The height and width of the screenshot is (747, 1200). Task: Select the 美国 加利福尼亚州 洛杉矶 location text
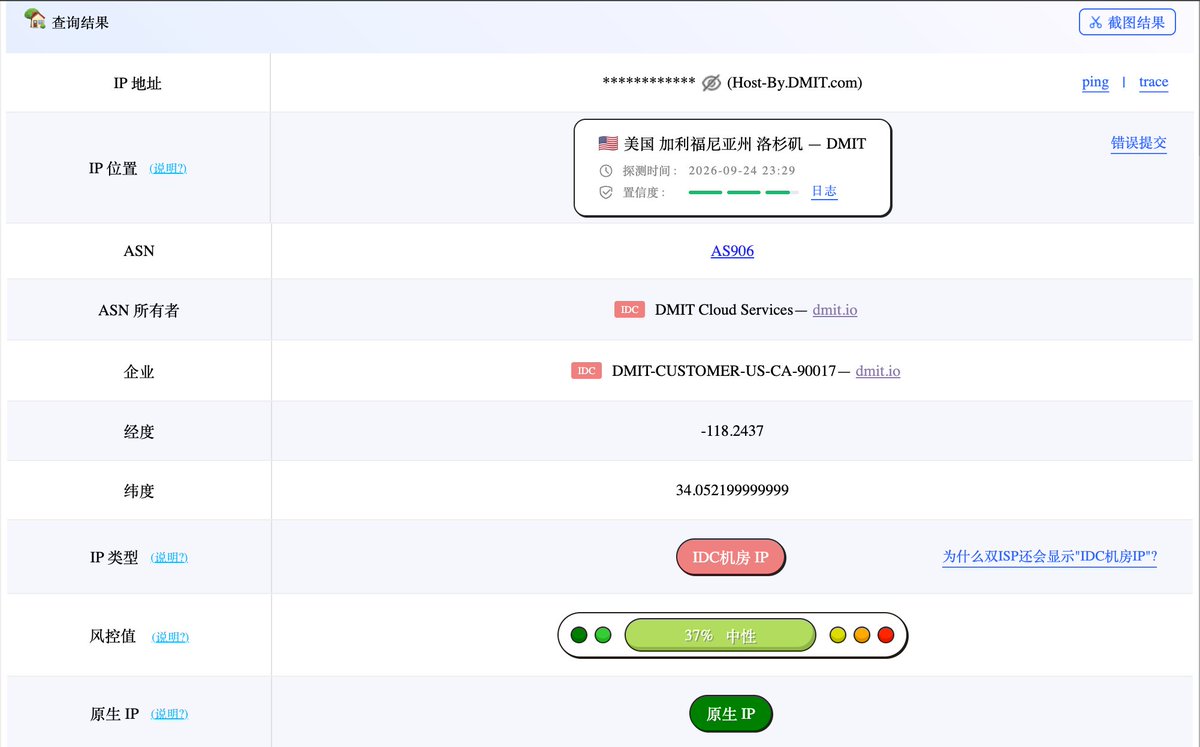tap(713, 143)
